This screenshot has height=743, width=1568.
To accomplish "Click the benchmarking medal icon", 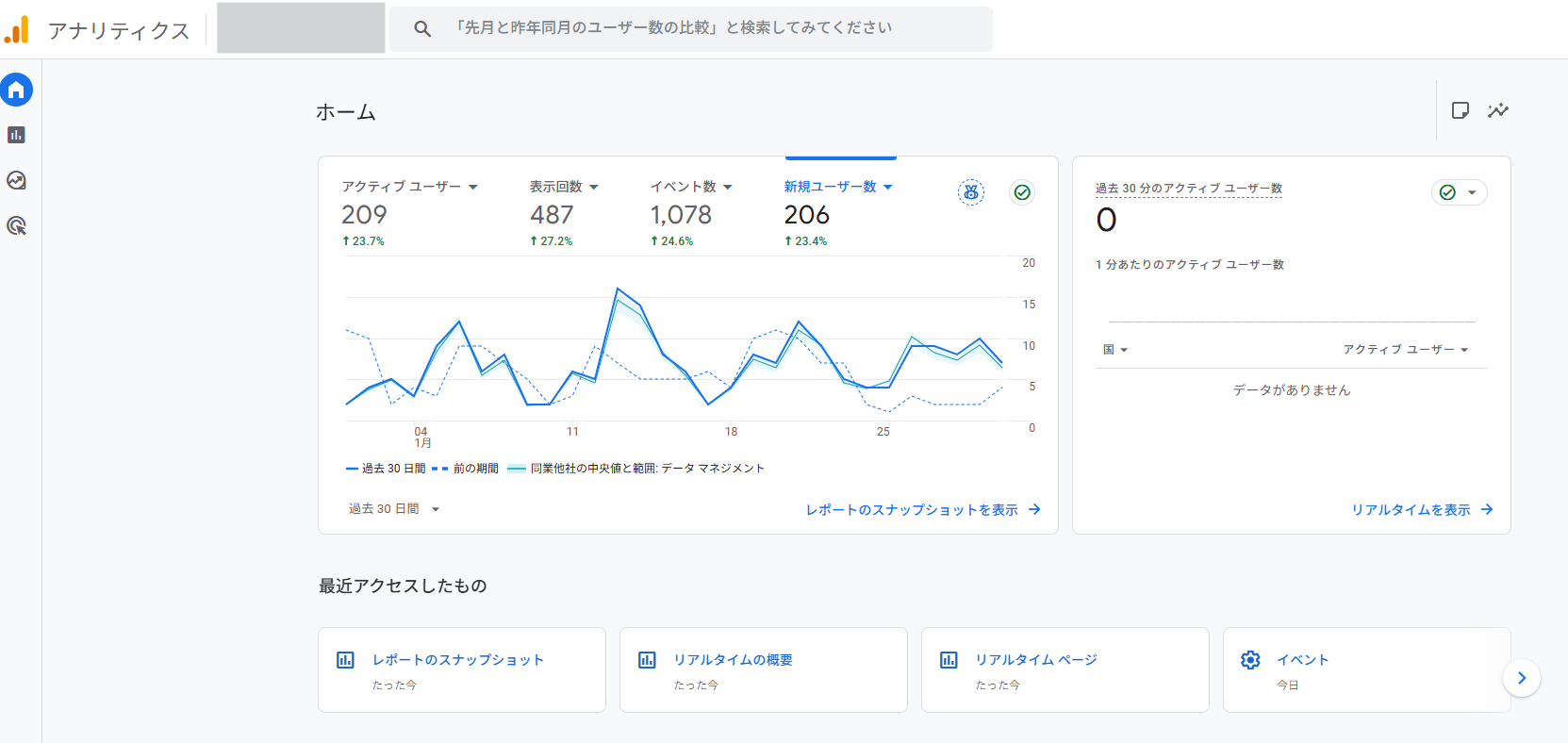I will (x=971, y=192).
